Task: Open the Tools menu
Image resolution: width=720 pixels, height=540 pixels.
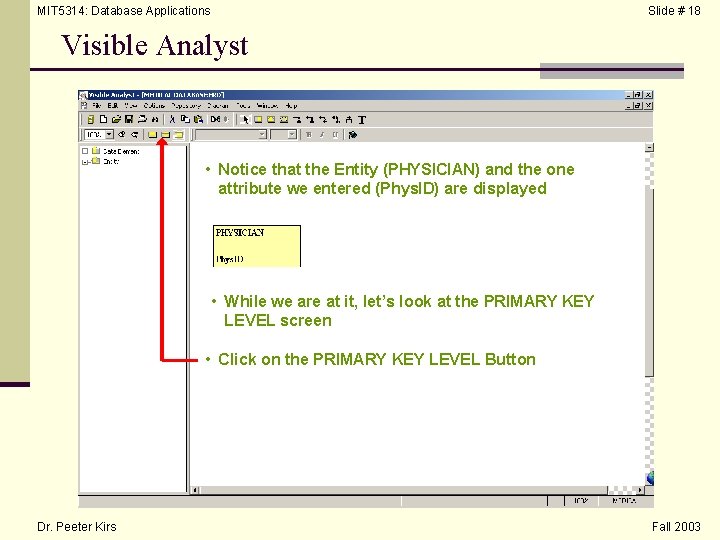Action: click(243, 106)
